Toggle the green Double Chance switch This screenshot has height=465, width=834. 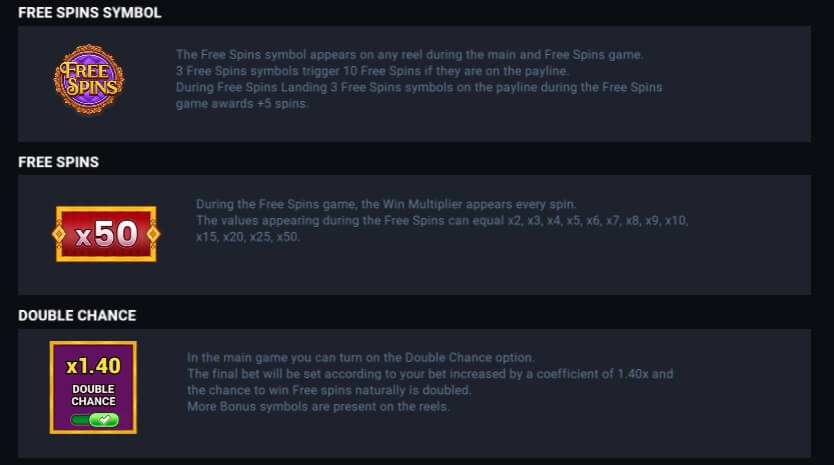[x=95, y=420]
